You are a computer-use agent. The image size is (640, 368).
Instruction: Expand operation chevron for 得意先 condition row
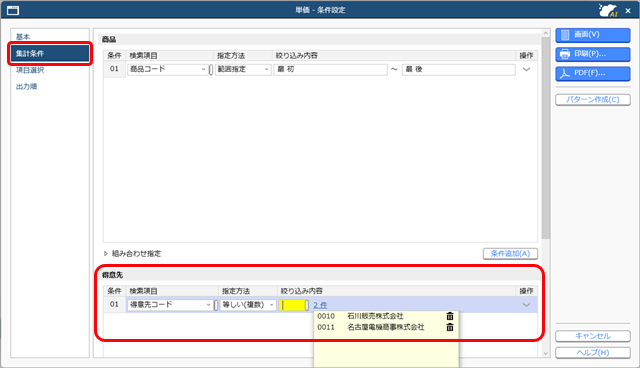527,305
